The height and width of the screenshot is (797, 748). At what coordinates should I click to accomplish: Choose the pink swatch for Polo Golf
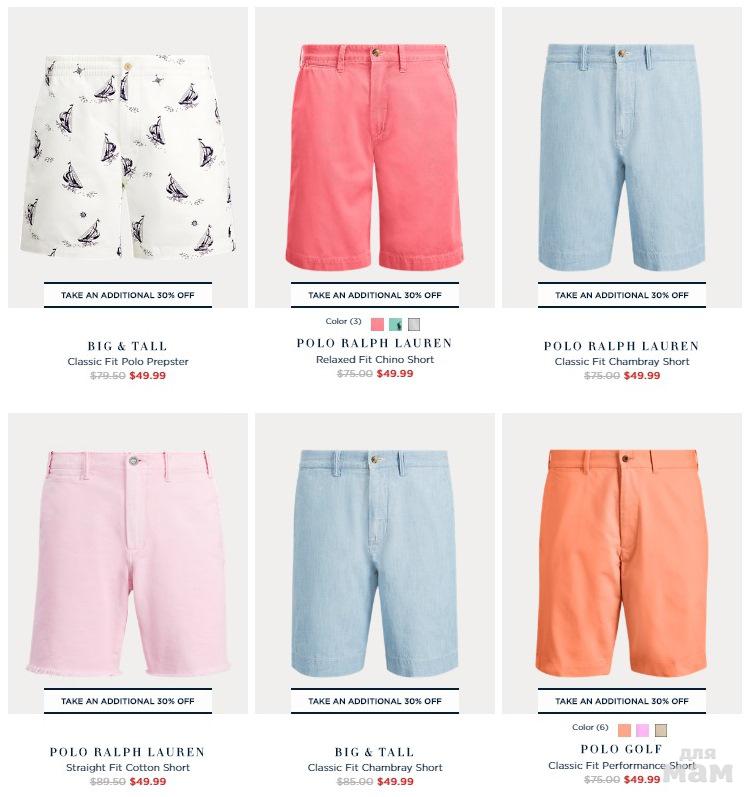[x=642, y=730]
